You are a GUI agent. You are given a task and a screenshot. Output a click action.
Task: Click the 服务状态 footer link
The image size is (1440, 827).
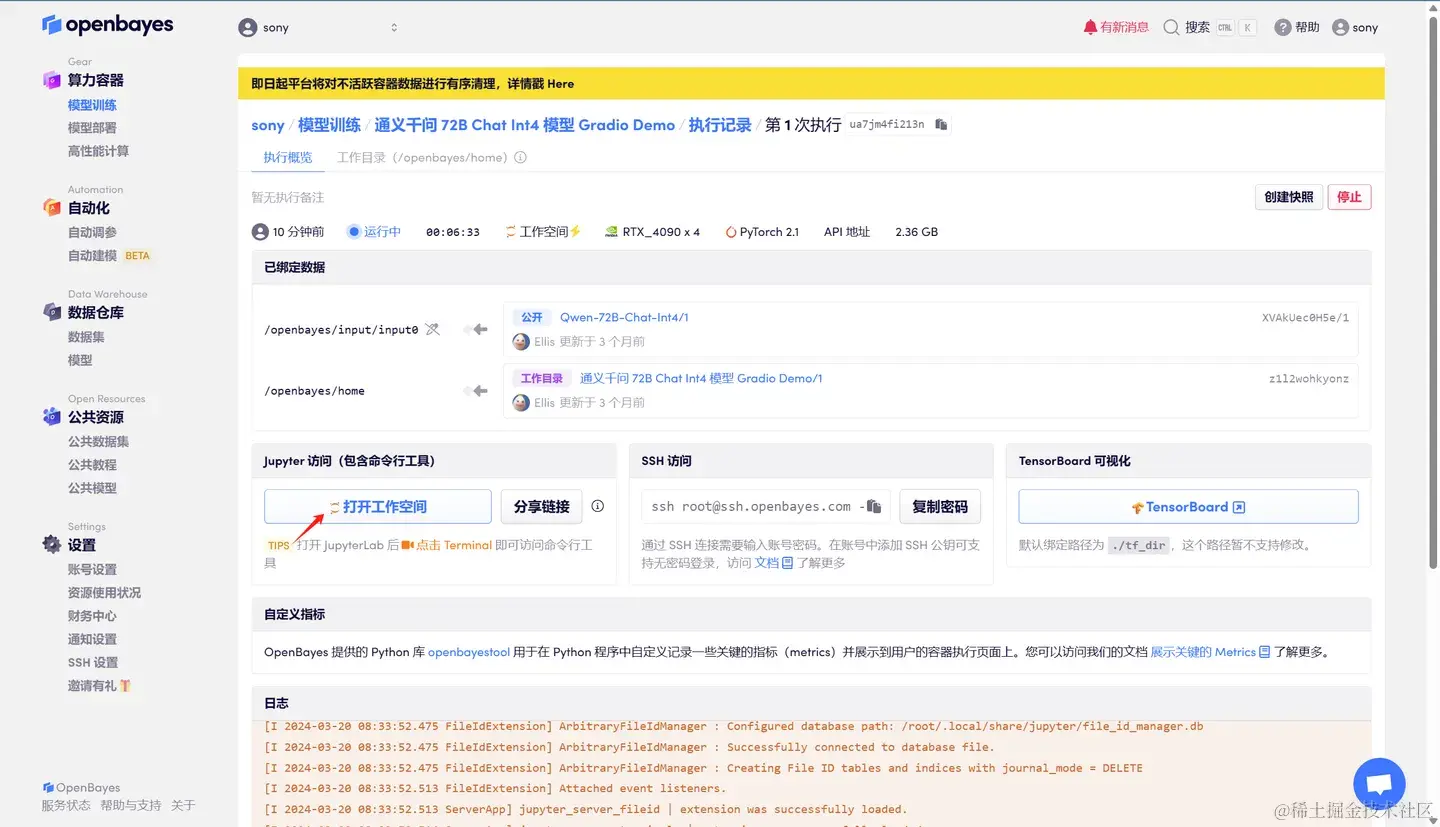(x=66, y=806)
